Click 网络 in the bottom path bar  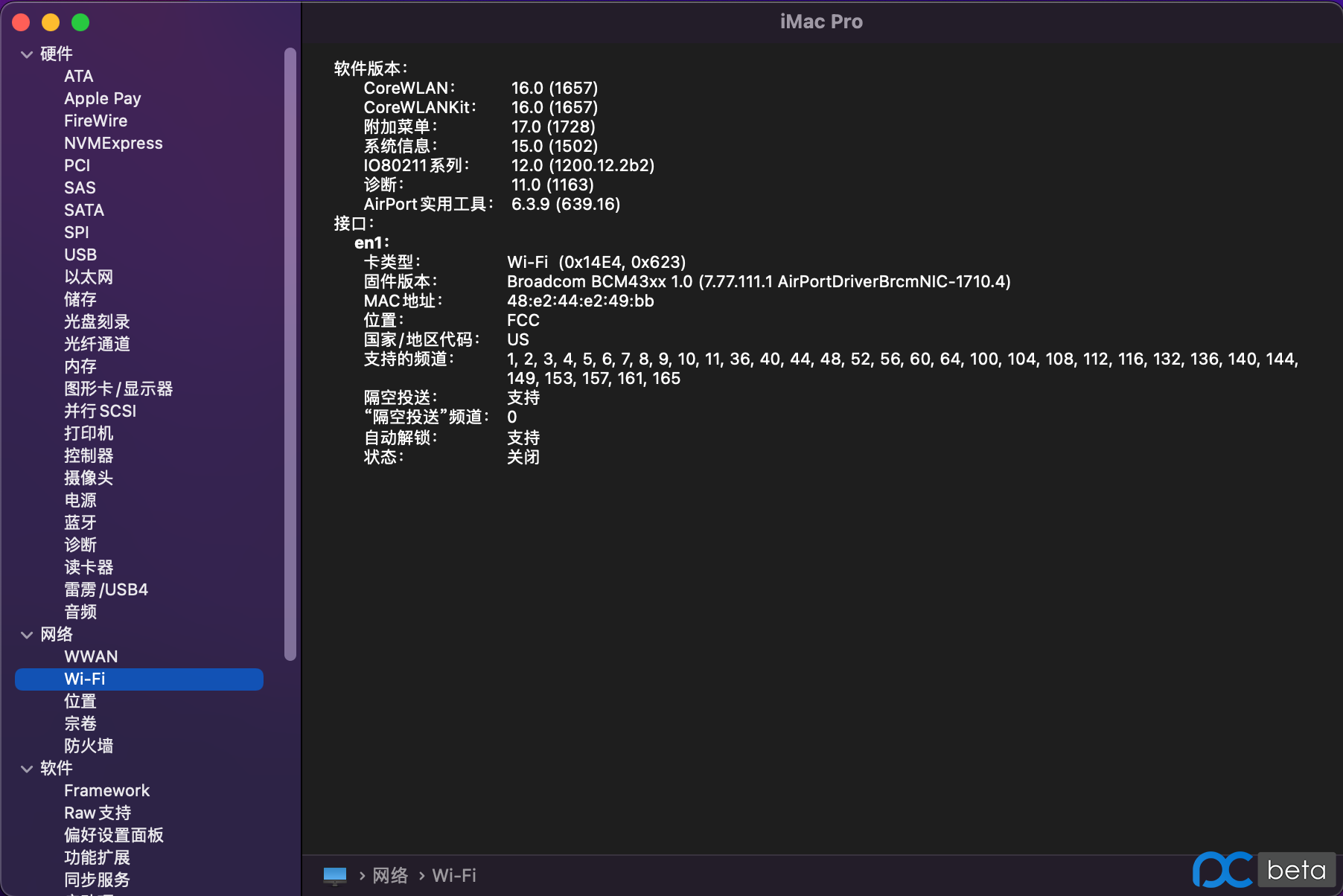[390, 875]
